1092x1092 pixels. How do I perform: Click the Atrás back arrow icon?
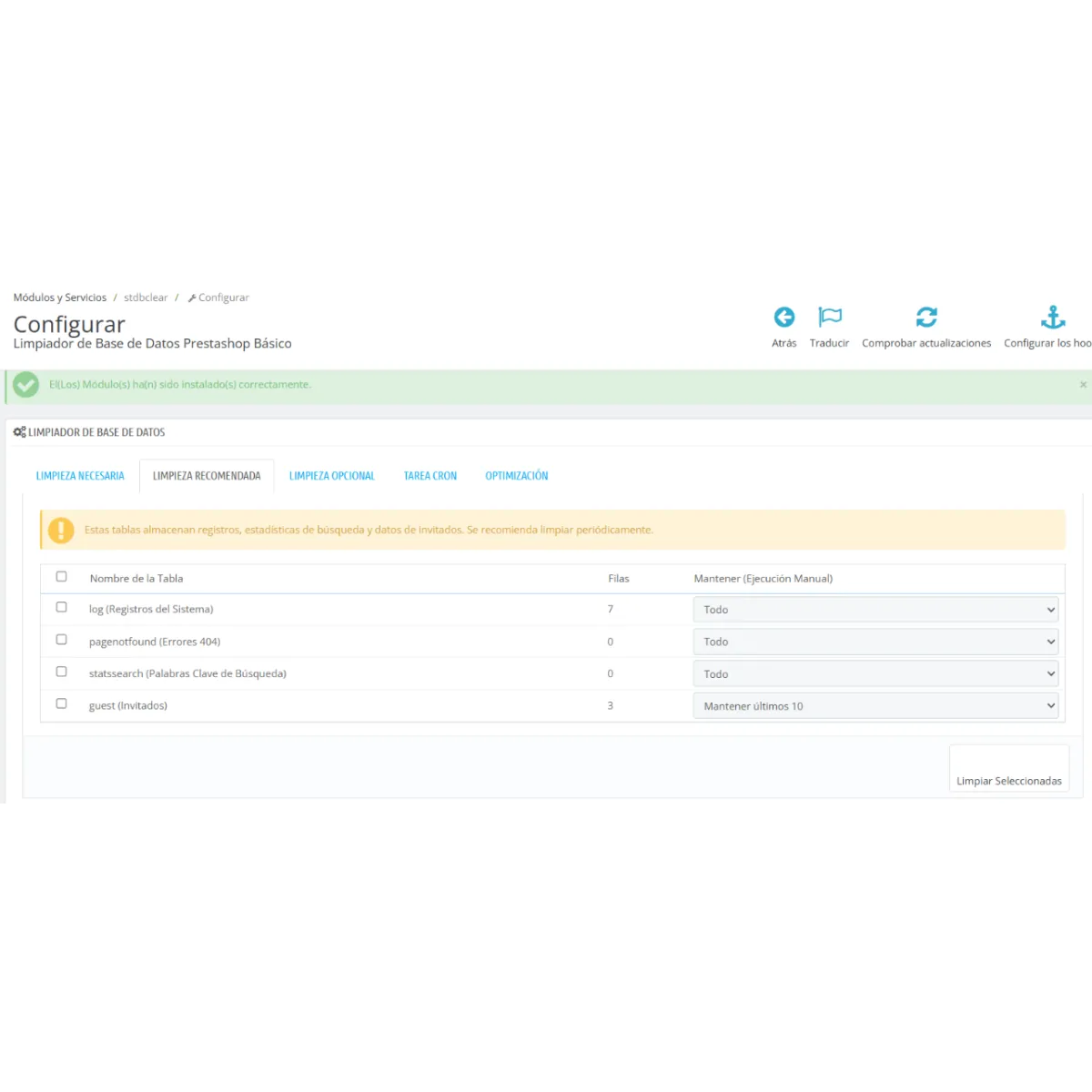coord(784,317)
